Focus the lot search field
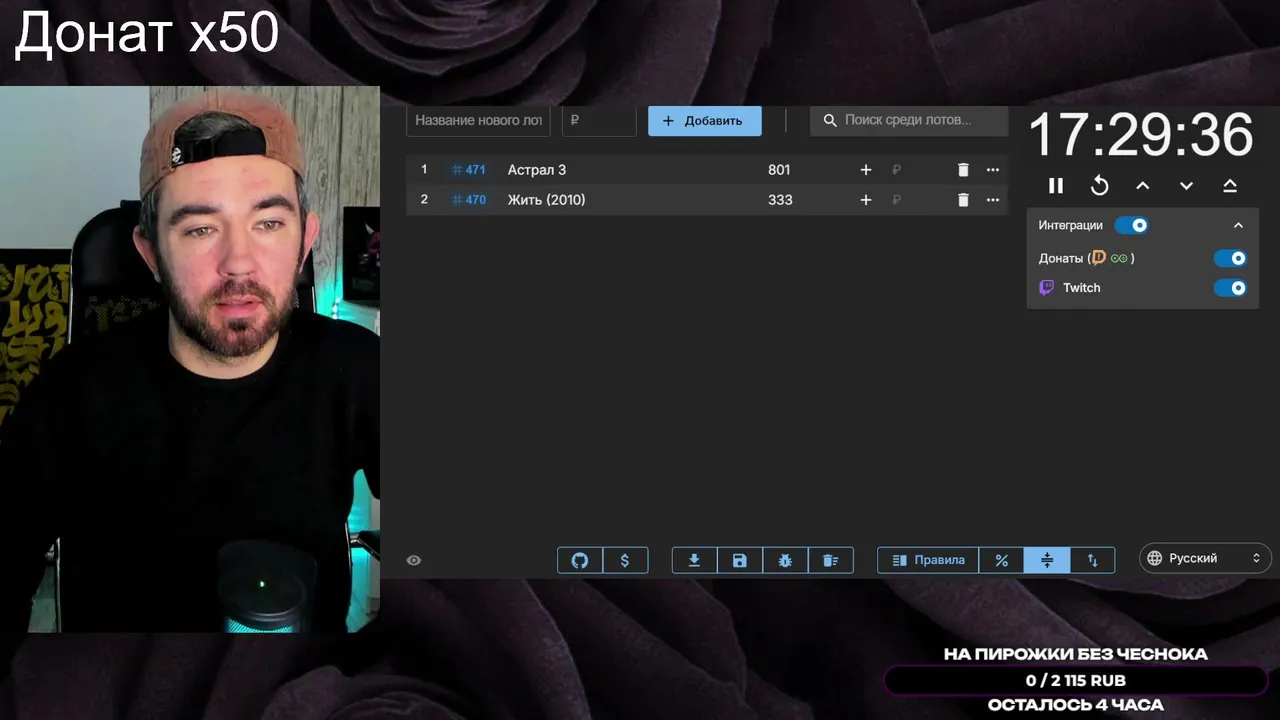The height and width of the screenshot is (720, 1280). tap(909, 120)
